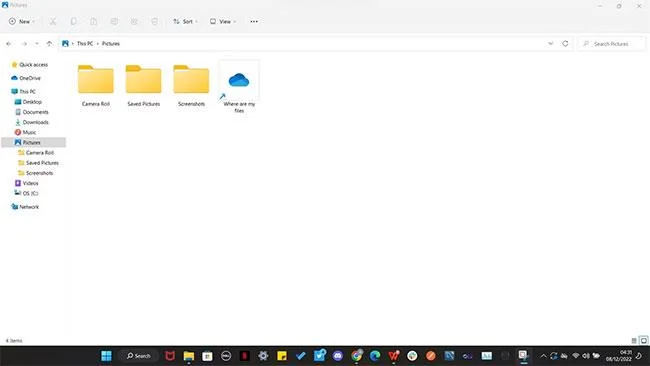
Task: Switch to the details view layout
Action: click(x=634, y=340)
